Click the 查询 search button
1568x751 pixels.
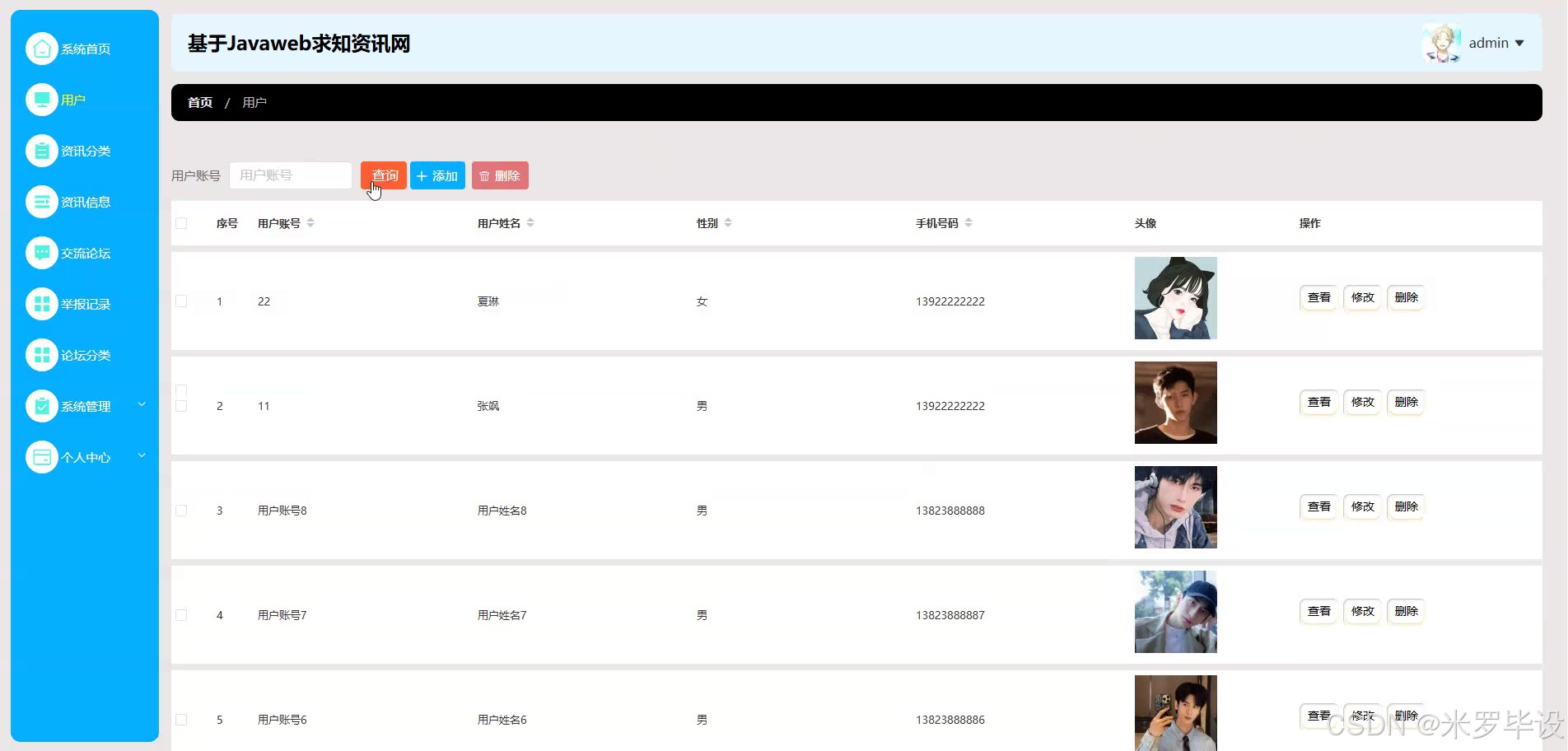(384, 175)
